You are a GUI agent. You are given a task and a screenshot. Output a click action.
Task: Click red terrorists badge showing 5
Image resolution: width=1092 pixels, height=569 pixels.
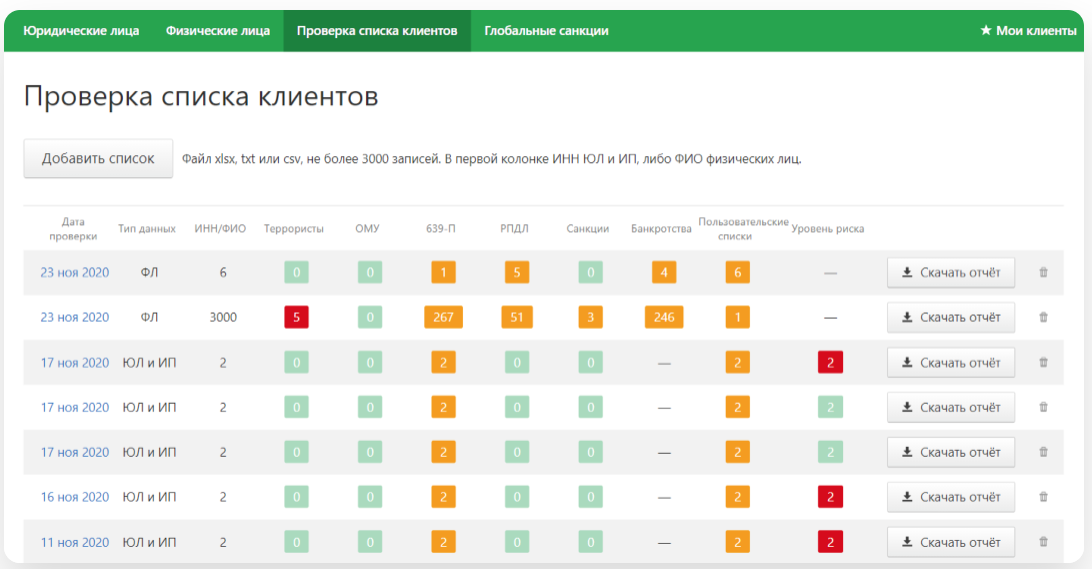point(295,317)
